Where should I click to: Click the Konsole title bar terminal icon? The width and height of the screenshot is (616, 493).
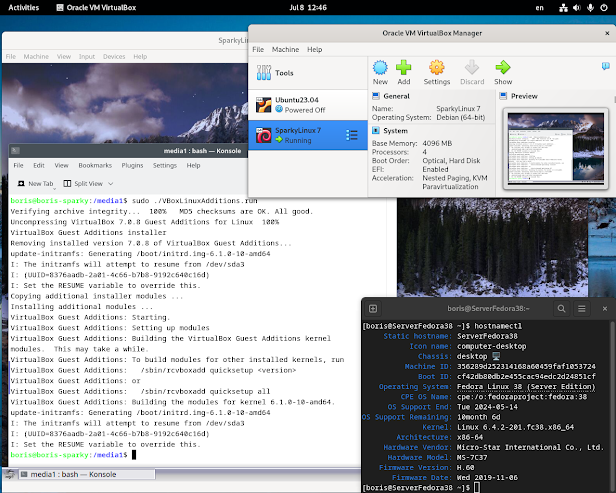click(15, 150)
